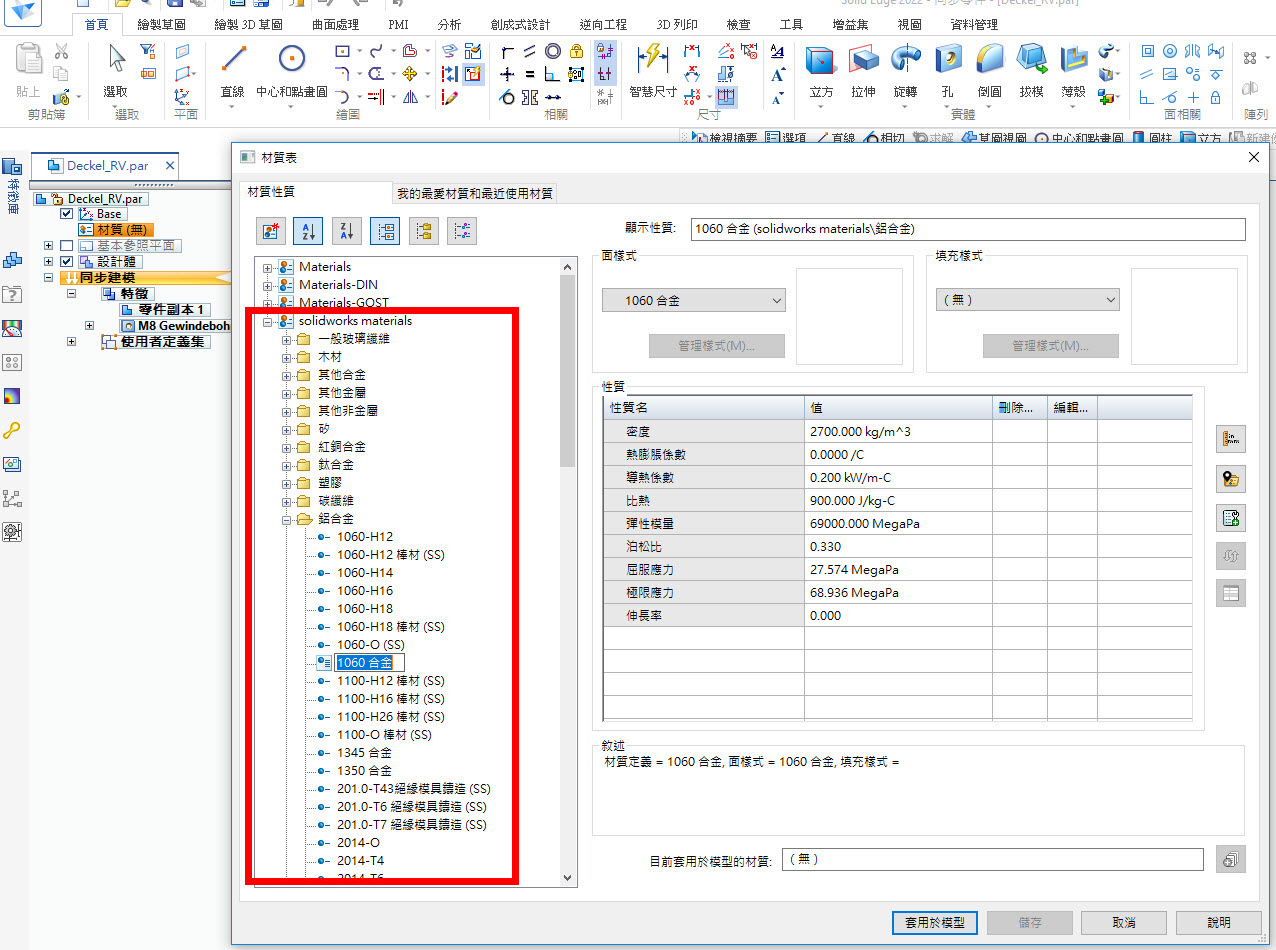Click the A-Z ascending sort icon

coord(308,231)
